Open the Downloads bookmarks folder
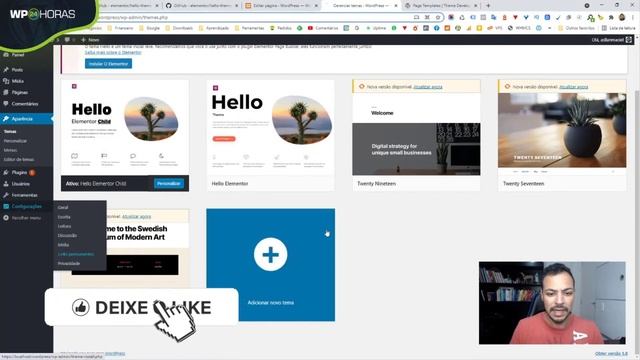The height and width of the screenshot is (360, 640). (x=179, y=28)
